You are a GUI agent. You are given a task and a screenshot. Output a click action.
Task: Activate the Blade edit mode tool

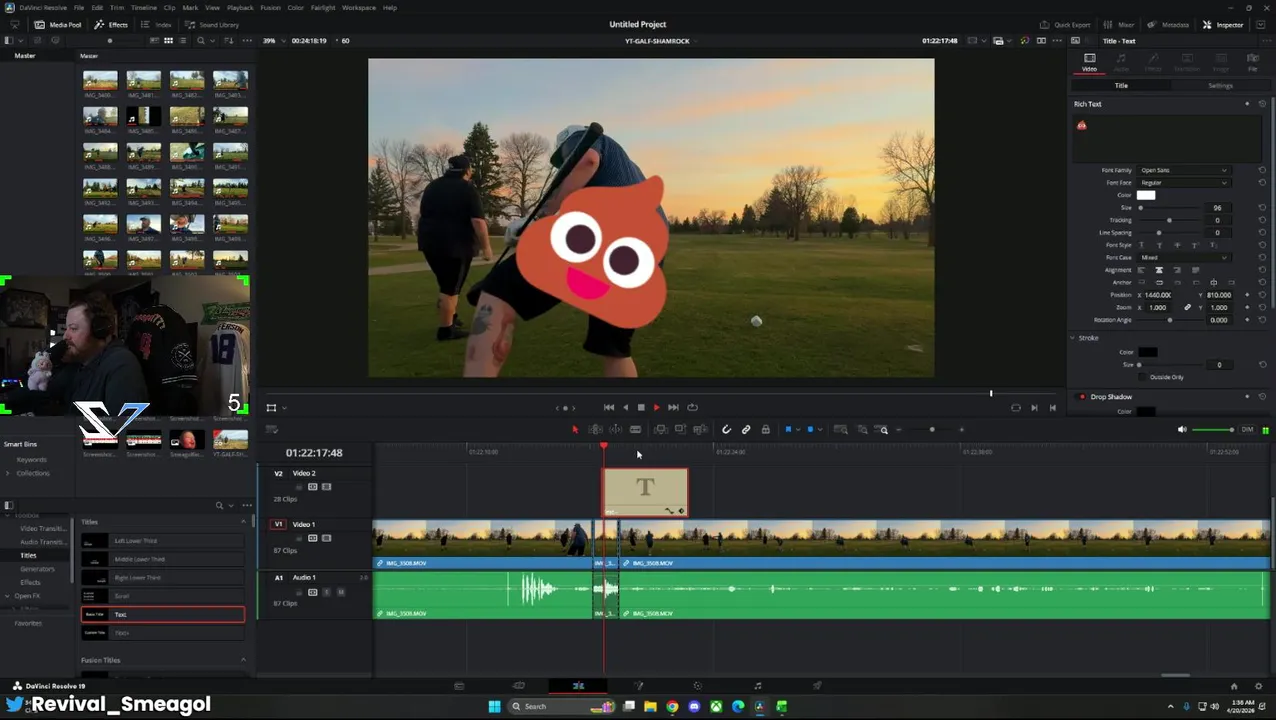(635, 430)
